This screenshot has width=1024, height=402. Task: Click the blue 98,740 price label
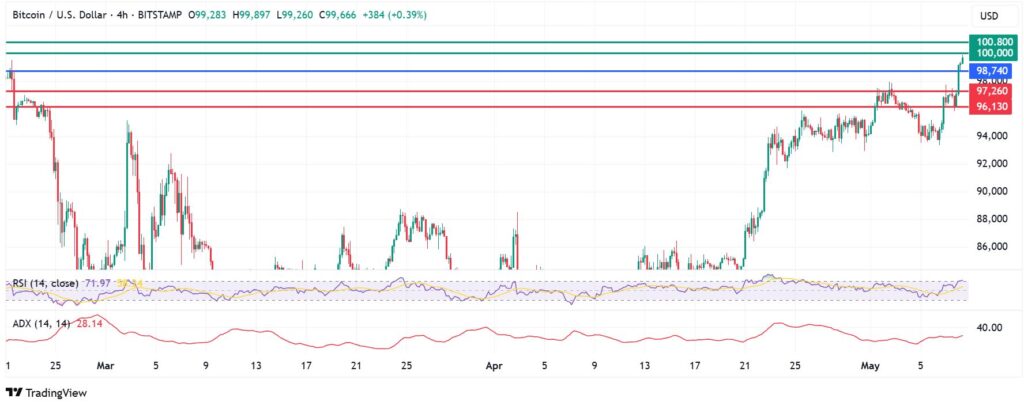pyautogui.click(x=993, y=71)
